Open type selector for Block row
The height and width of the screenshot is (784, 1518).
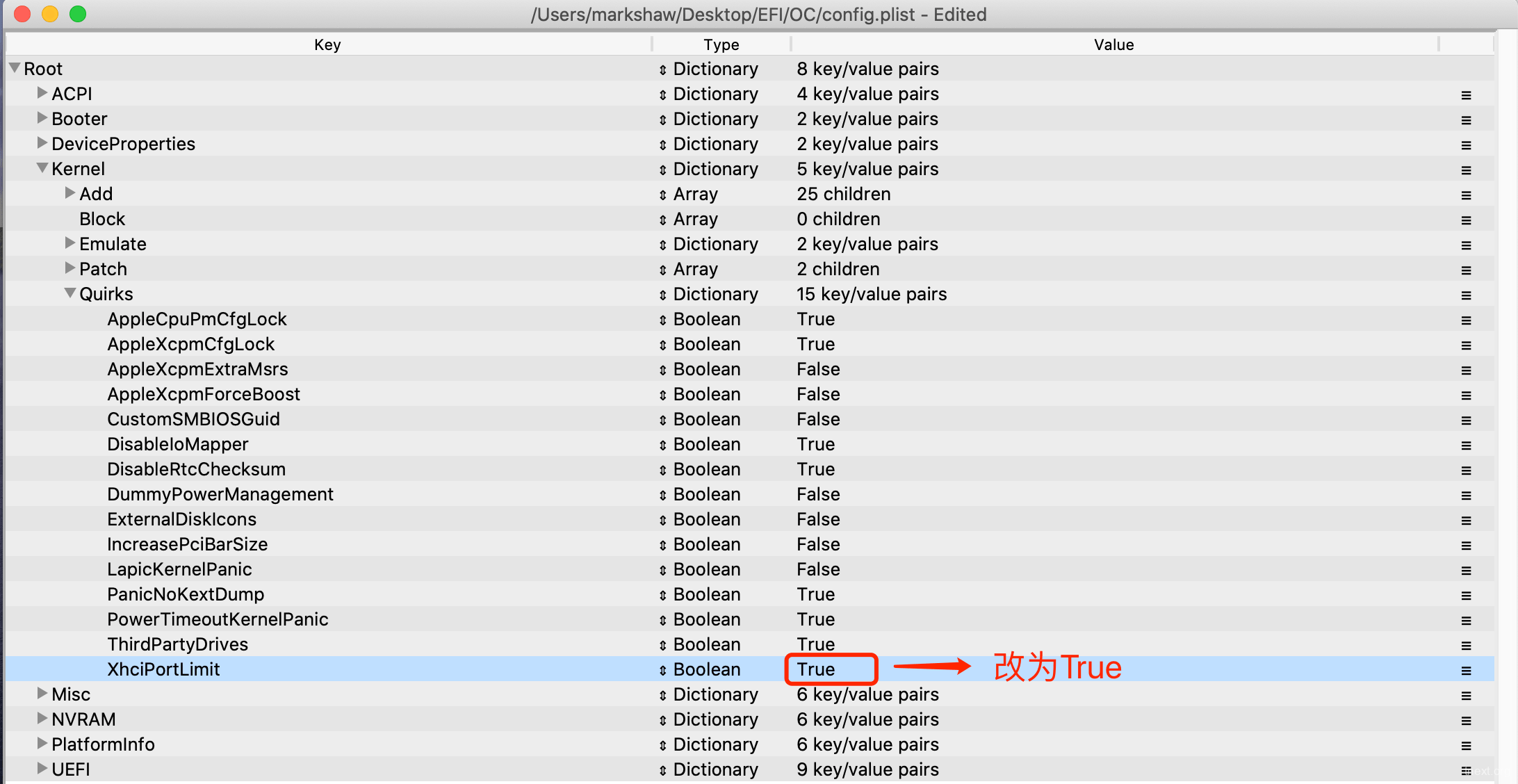[662, 220]
